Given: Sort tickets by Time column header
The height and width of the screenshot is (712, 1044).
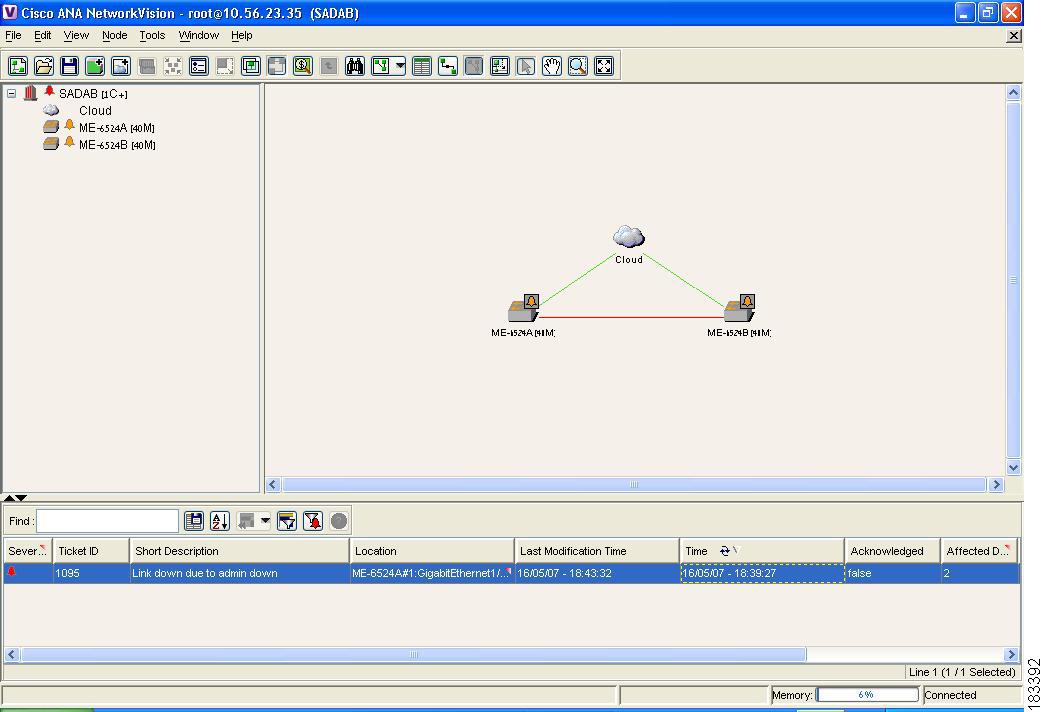Looking at the screenshot, I should tap(762, 551).
